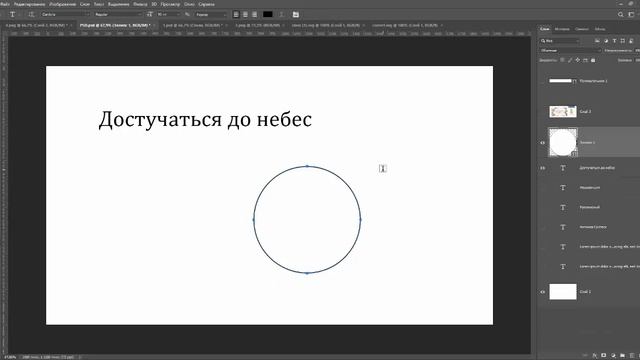
Task: Click the left anchor point of the circle
Action: [x=253, y=220]
